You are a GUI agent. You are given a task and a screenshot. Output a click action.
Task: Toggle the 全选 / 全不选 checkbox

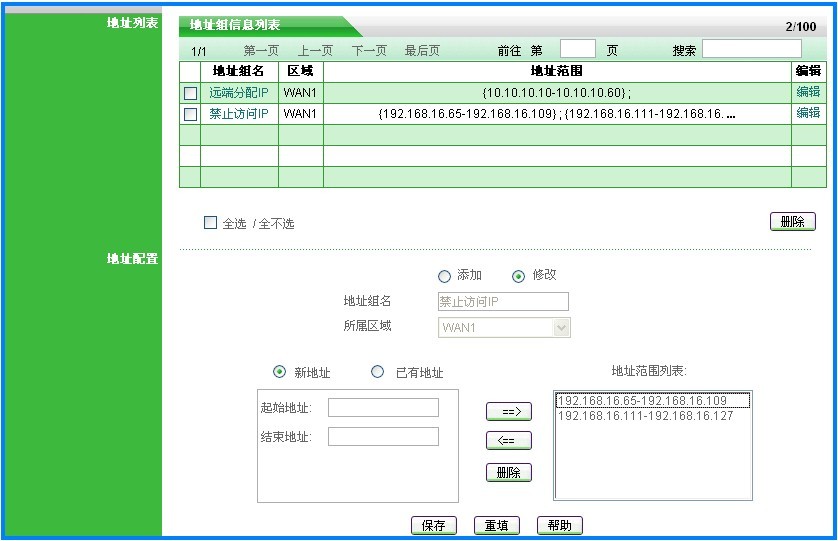pos(210,223)
